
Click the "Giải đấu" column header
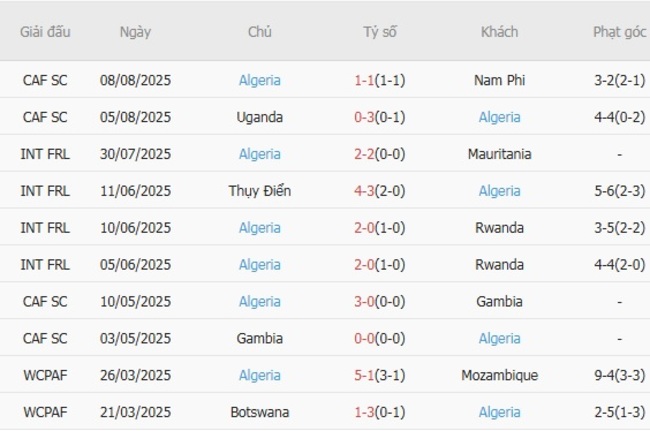click(45, 31)
